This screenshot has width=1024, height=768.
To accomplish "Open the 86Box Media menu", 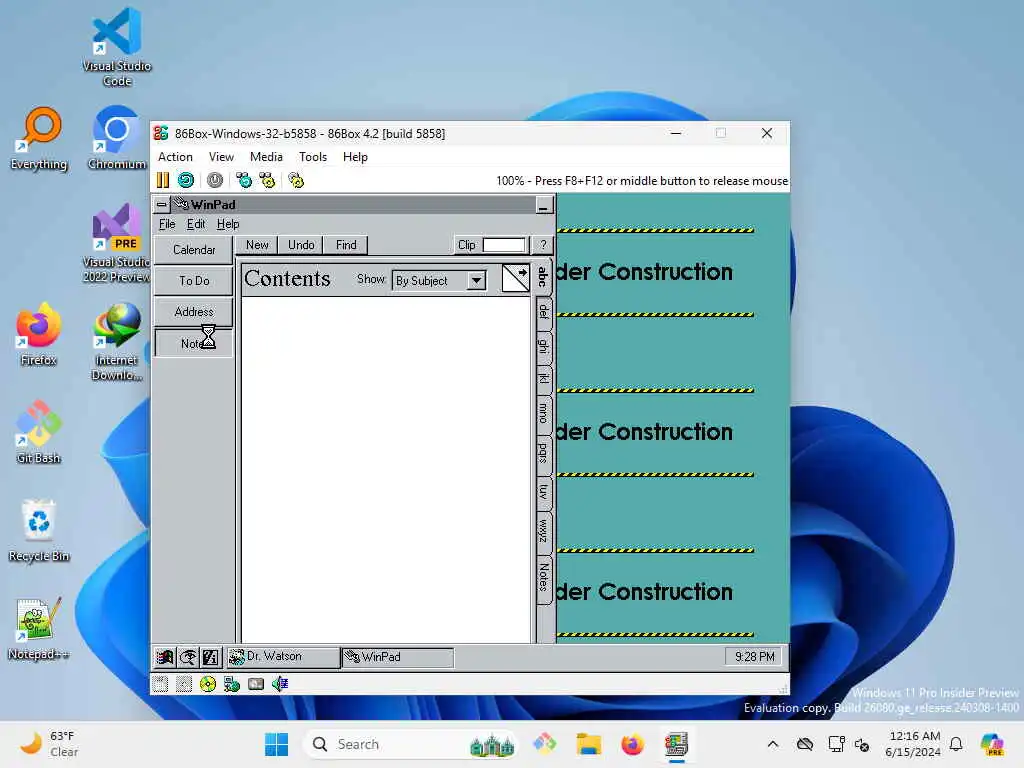I will click(x=266, y=157).
